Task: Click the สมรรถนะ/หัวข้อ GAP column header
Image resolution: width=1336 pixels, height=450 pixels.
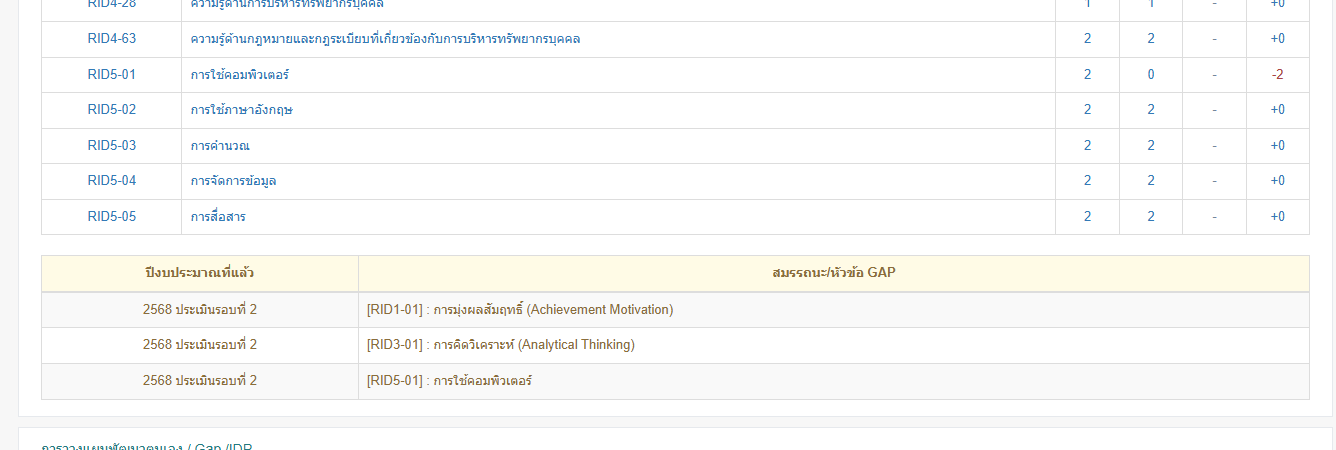Action: click(x=834, y=273)
